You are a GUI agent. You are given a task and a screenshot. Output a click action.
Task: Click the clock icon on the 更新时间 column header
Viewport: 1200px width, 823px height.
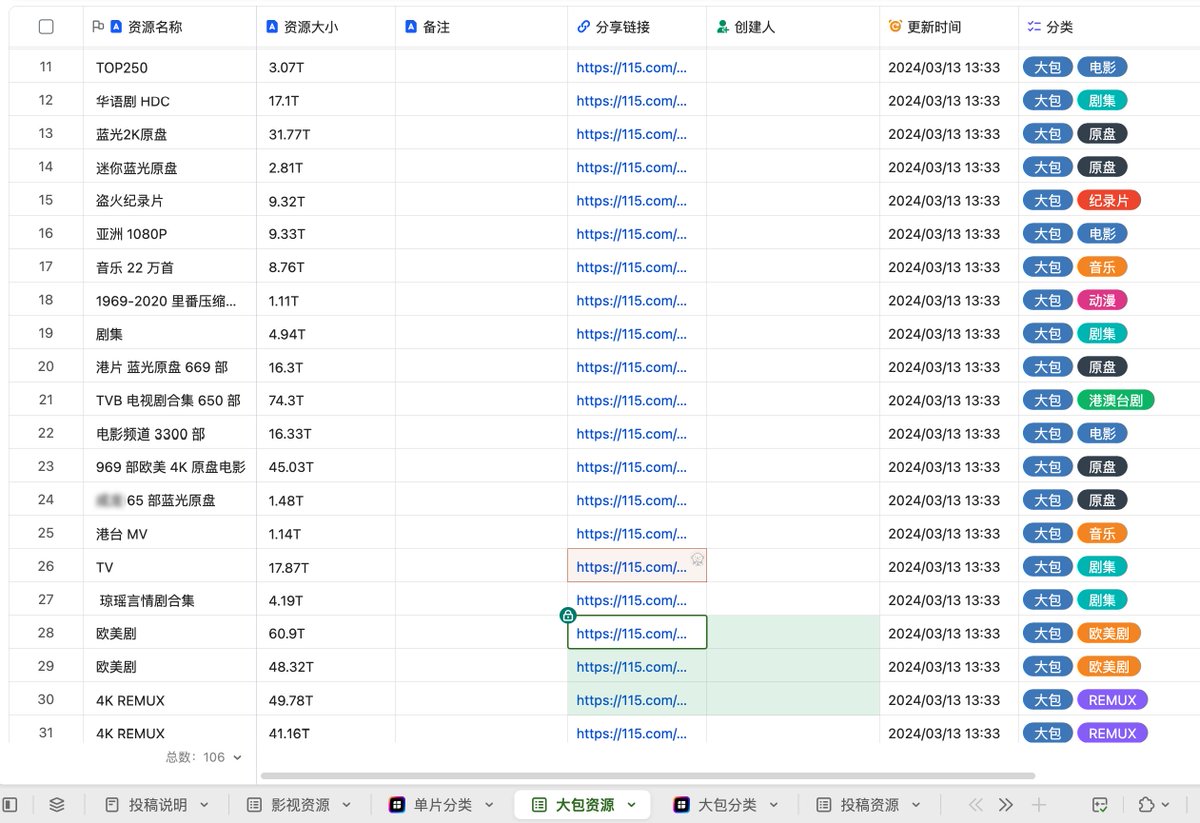[893, 27]
